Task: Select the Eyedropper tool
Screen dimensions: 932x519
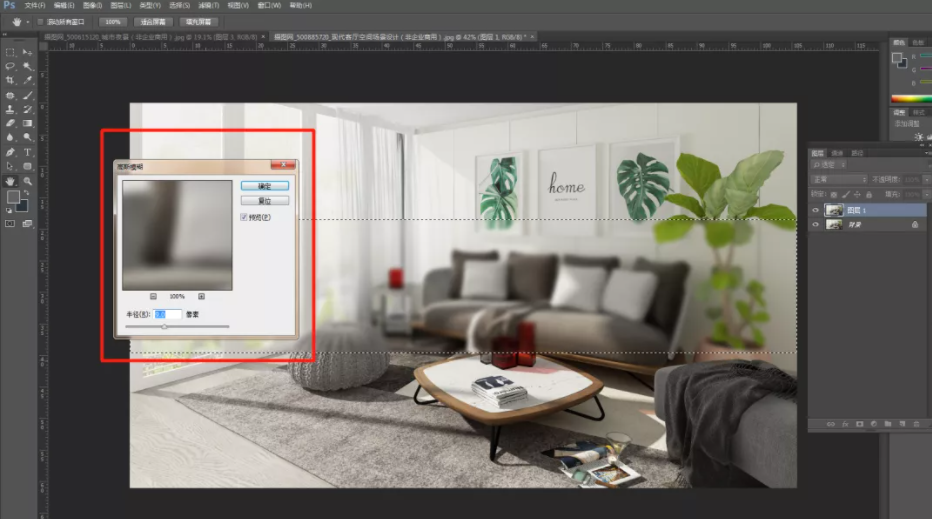Action: coord(27,80)
